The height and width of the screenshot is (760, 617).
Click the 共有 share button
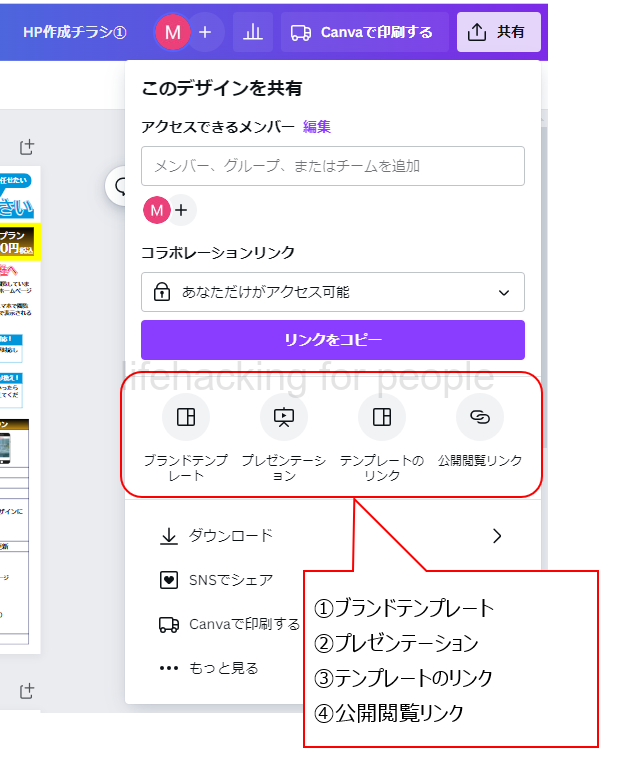coord(498,32)
